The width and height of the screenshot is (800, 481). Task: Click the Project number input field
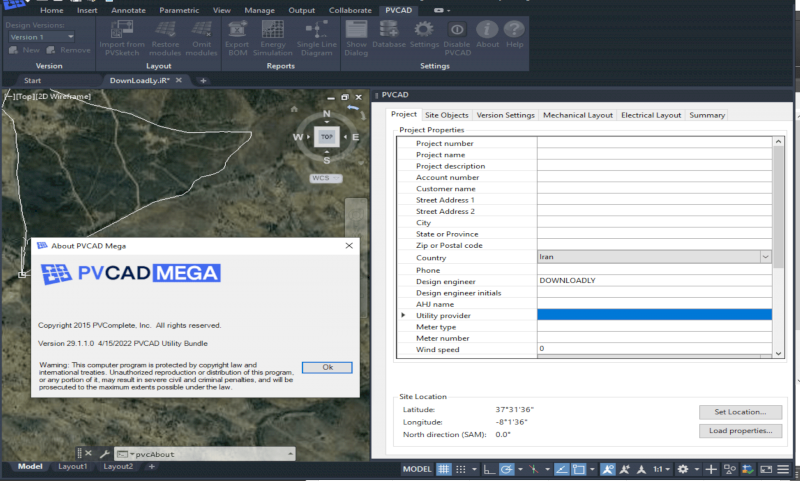pyautogui.click(x=654, y=143)
